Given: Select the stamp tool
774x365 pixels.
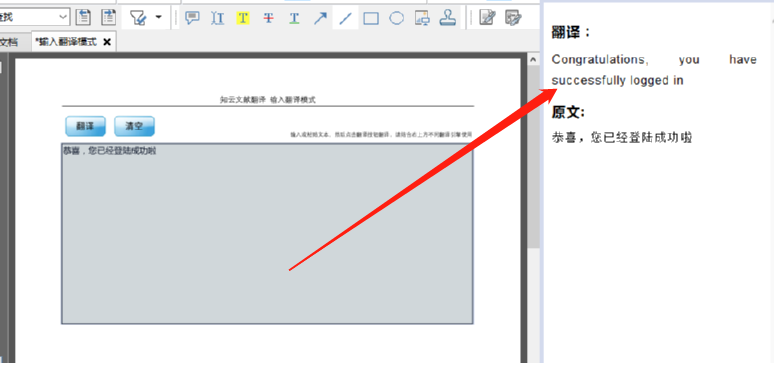Looking at the screenshot, I should tap(448, 18).
